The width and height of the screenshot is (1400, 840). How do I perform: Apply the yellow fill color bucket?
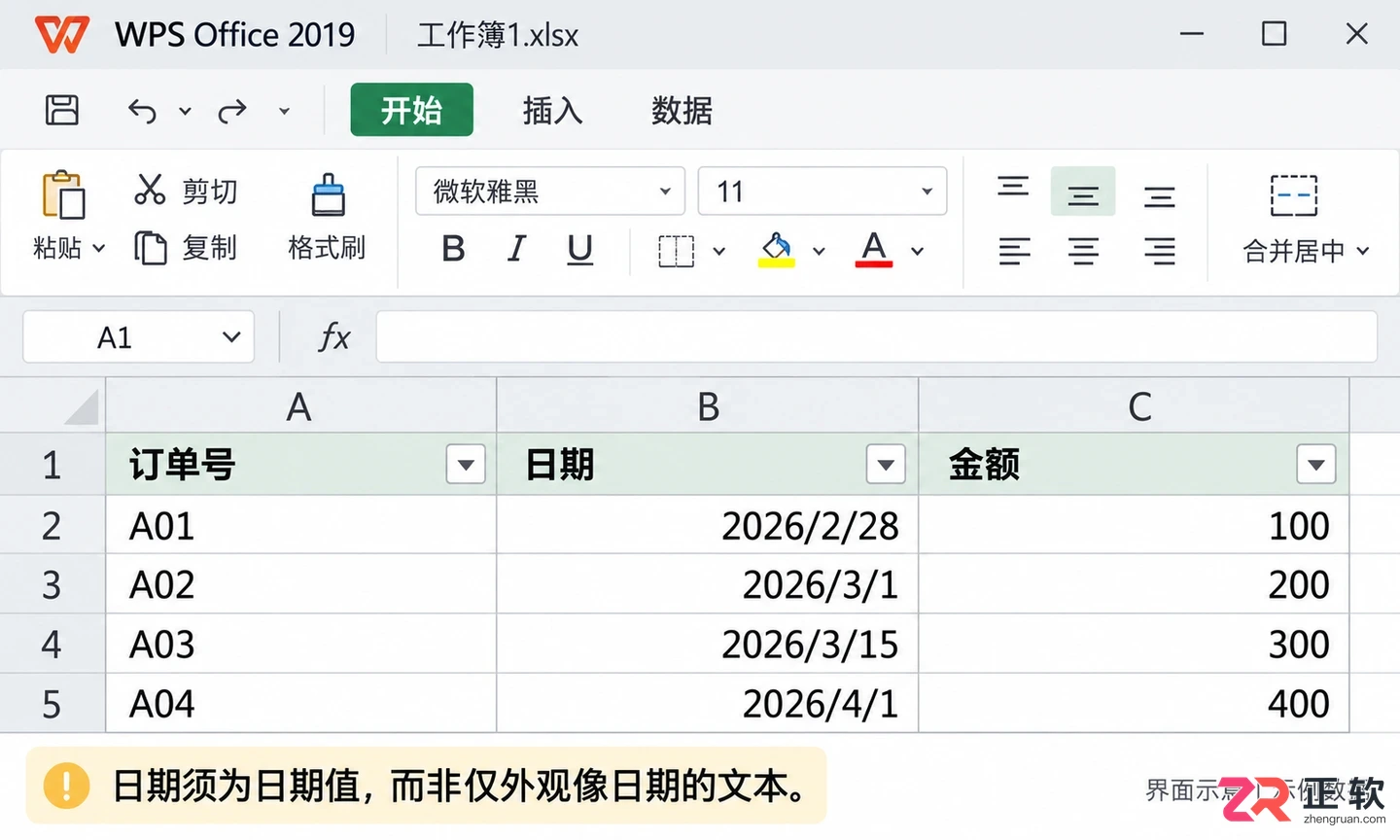776,250
